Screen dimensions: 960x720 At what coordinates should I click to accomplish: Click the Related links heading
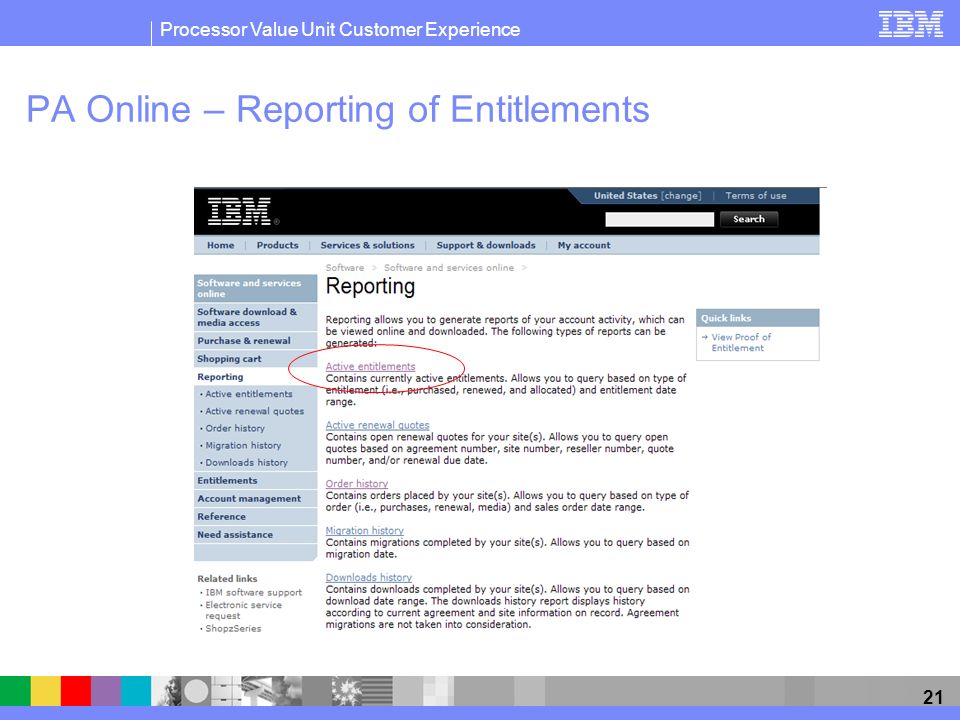(x=227, y=579)
